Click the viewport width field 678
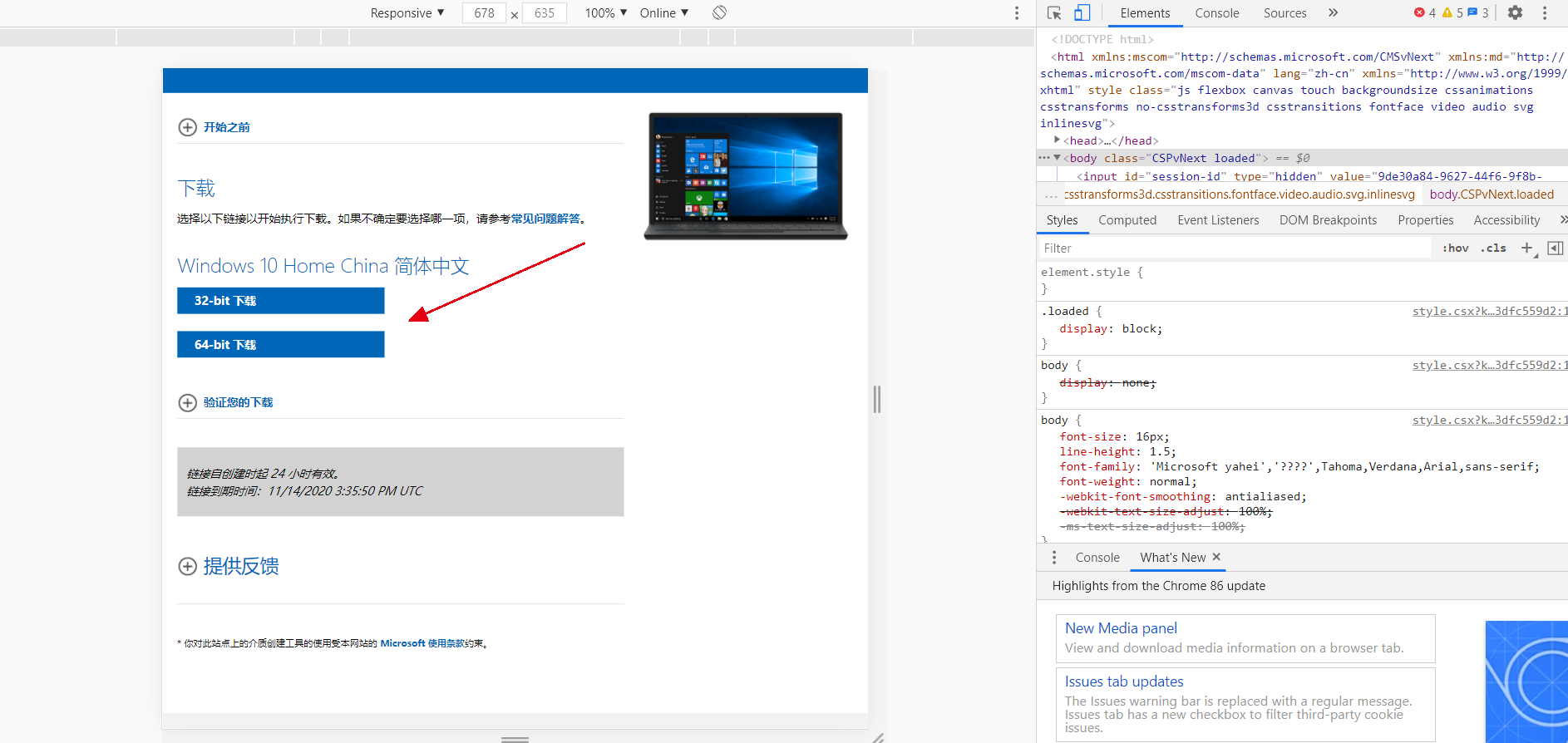The width and height of the screenshot is (1568, 743). (484, 12)
